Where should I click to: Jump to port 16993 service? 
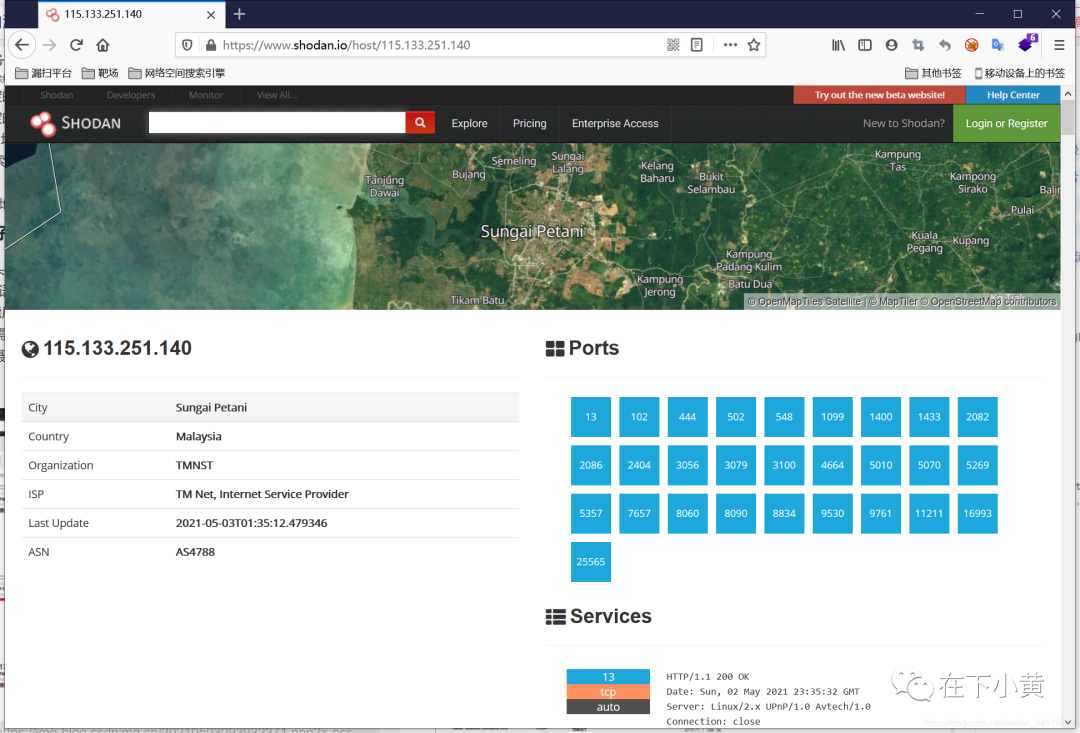point(977,513)
